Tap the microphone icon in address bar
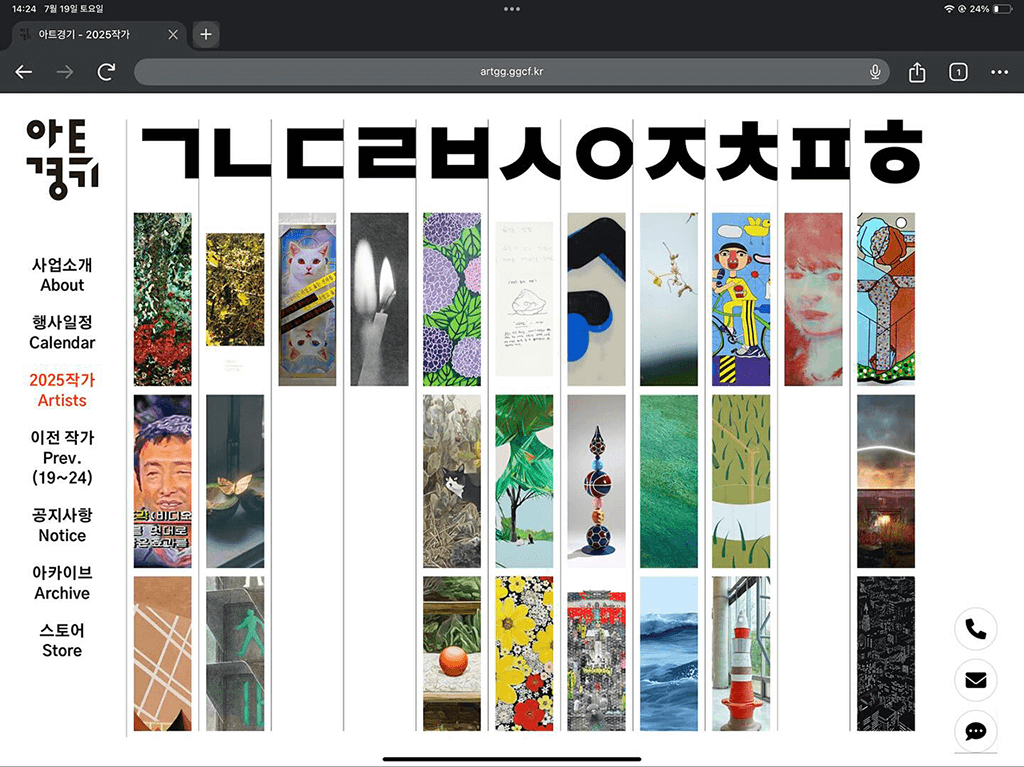Viewport: 1024px width, 767px height. point(875,72)
